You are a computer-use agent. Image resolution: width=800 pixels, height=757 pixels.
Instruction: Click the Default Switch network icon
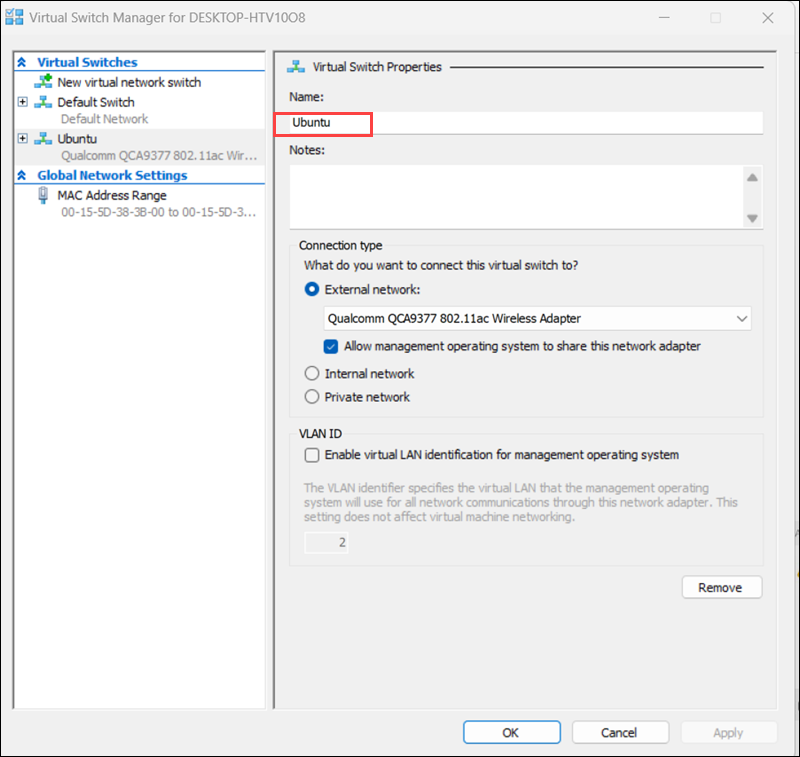click(x=43, y=102)
